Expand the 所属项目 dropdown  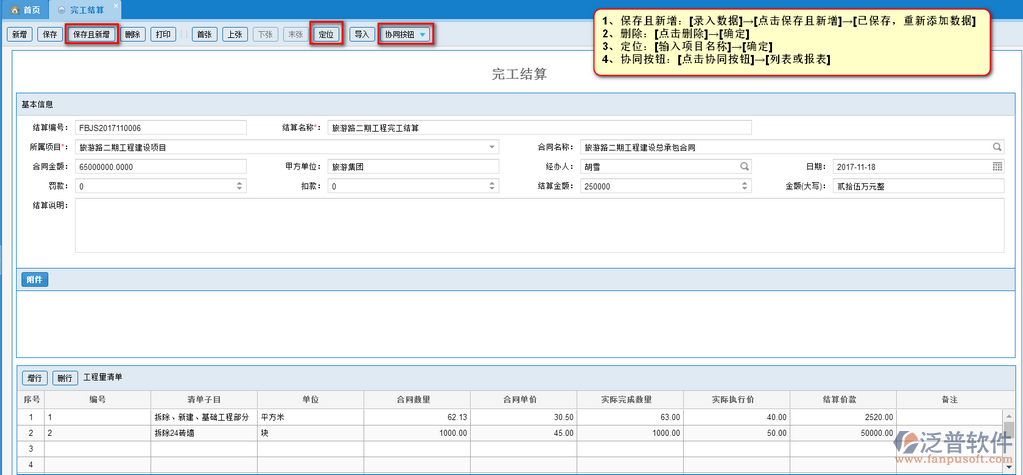491,147
